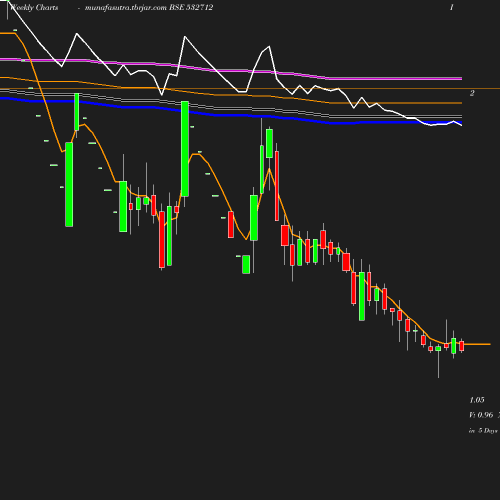Click the "Weekly Charts" title text
The width and height of the screenshot is (500, 500).
(x=34, y=7)
